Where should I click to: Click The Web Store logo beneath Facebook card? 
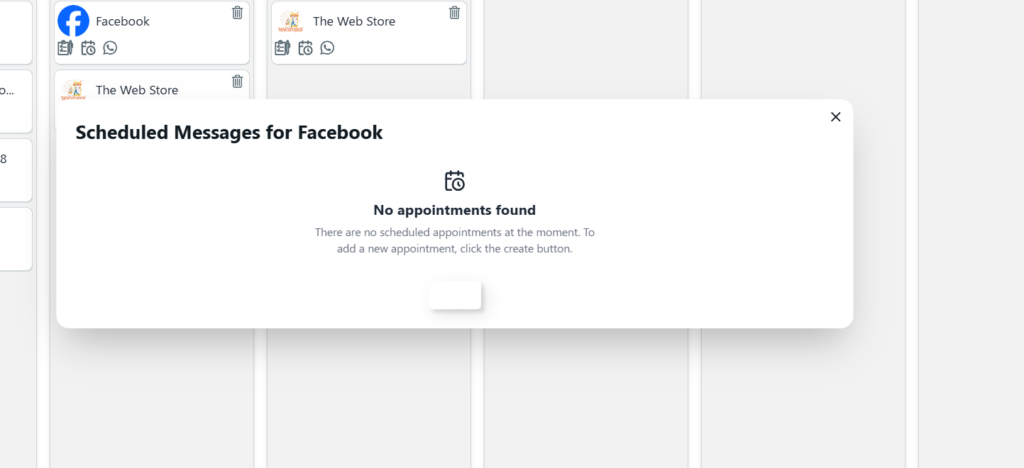(73, 90)
